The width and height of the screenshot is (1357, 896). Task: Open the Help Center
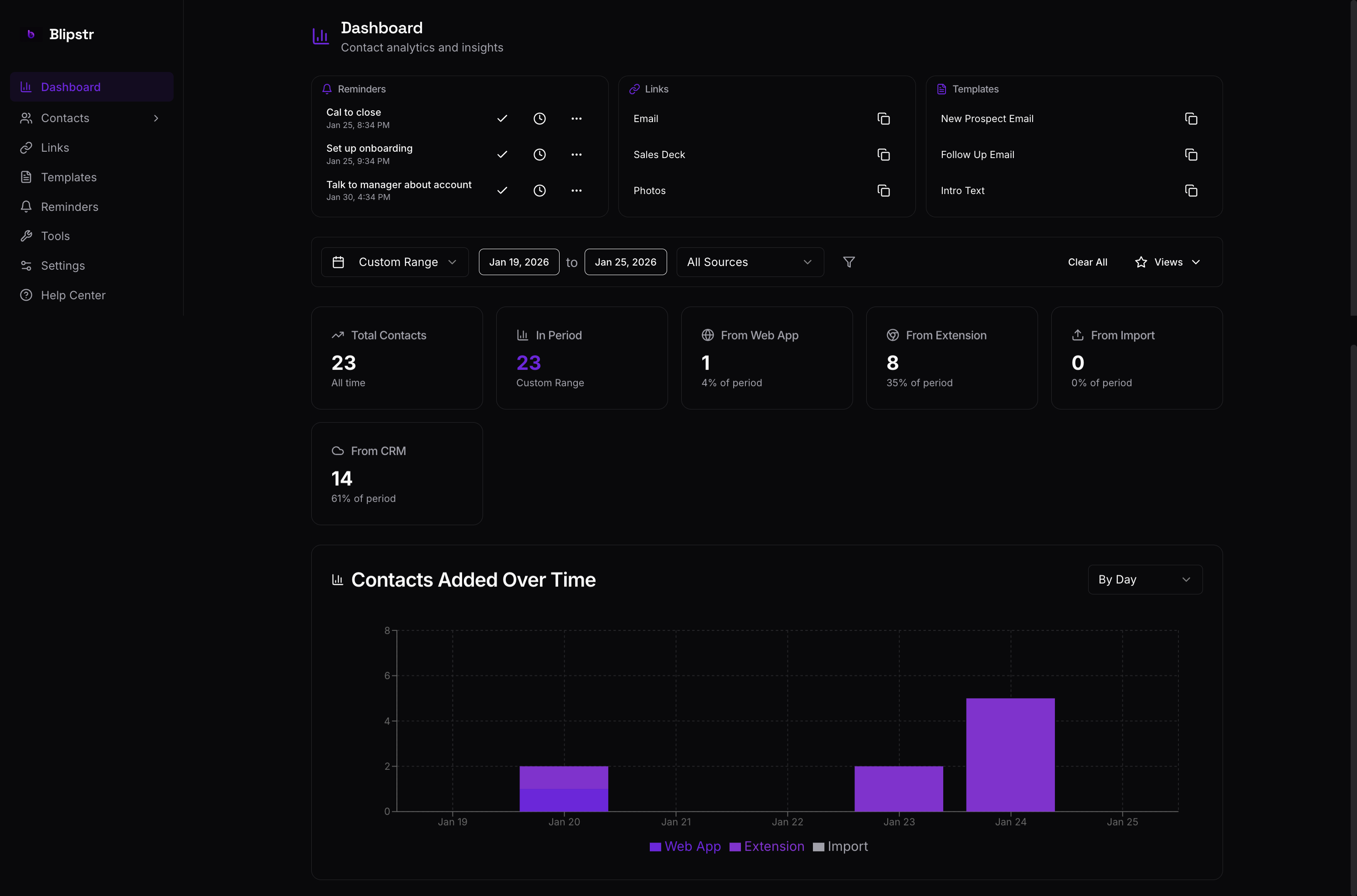[72, 295]
